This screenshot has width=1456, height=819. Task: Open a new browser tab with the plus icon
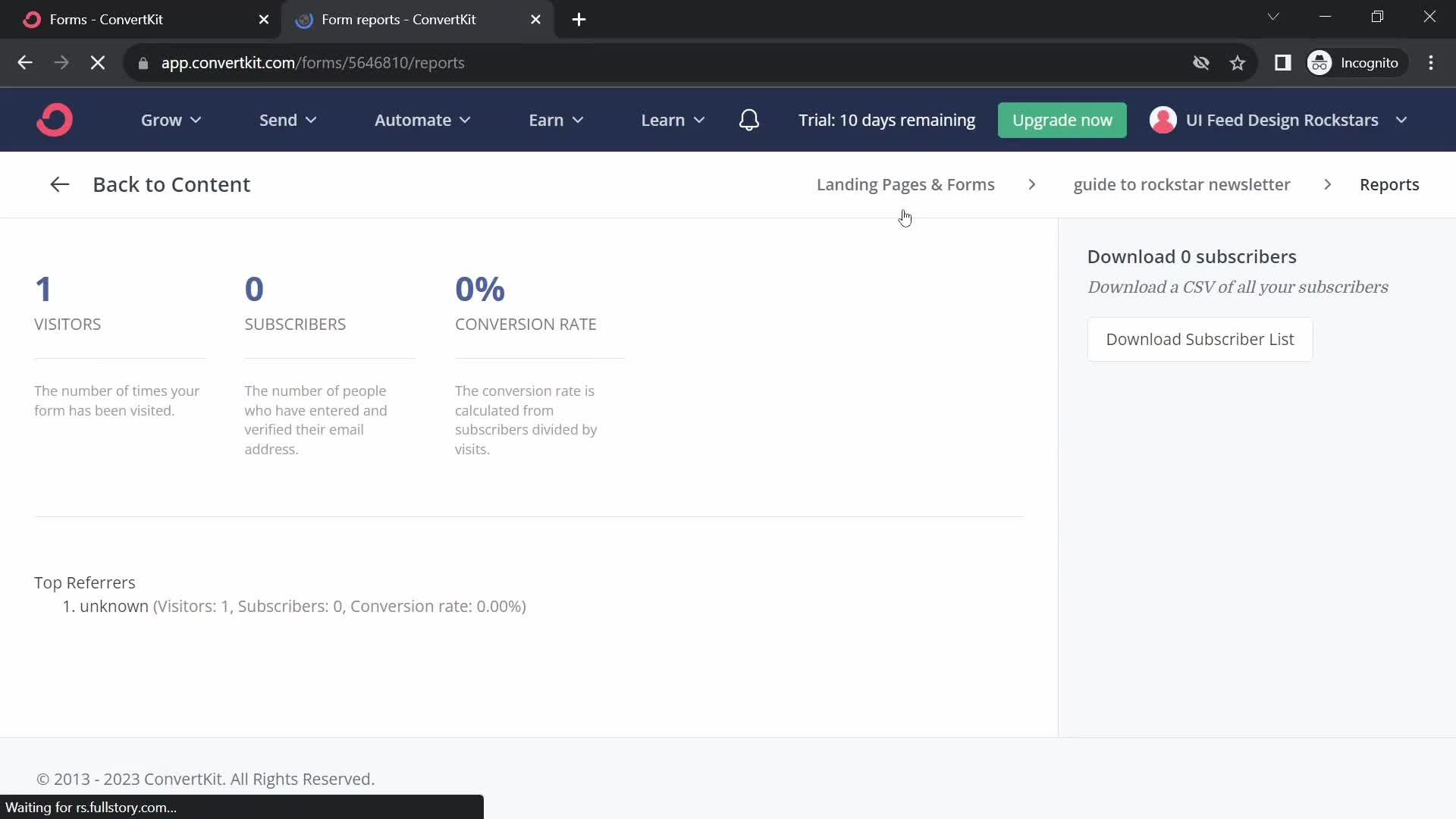point(579,20)
